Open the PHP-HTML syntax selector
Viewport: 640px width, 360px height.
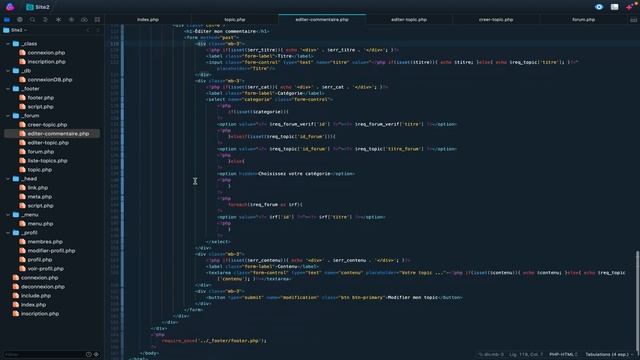click(563, 354)
